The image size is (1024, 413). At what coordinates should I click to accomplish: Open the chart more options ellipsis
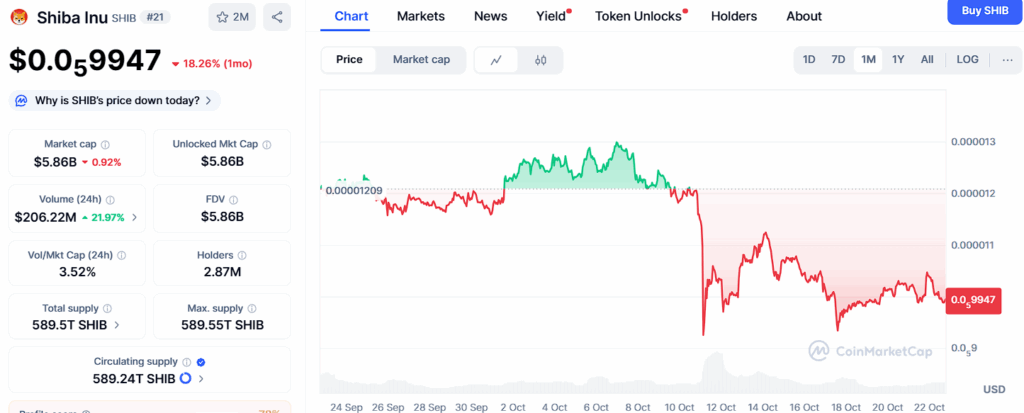point(1007,60)
